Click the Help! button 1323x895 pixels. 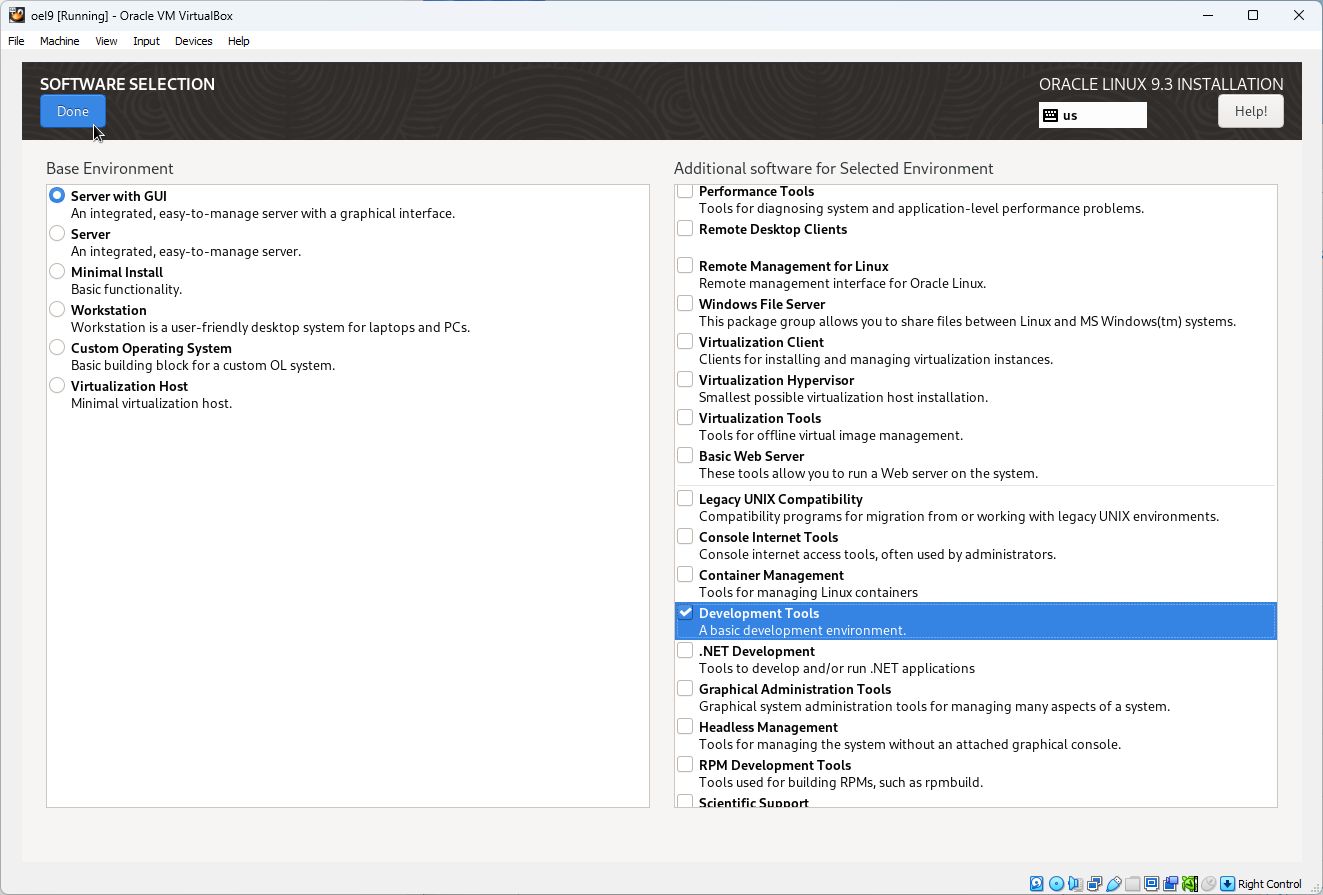1251,111
